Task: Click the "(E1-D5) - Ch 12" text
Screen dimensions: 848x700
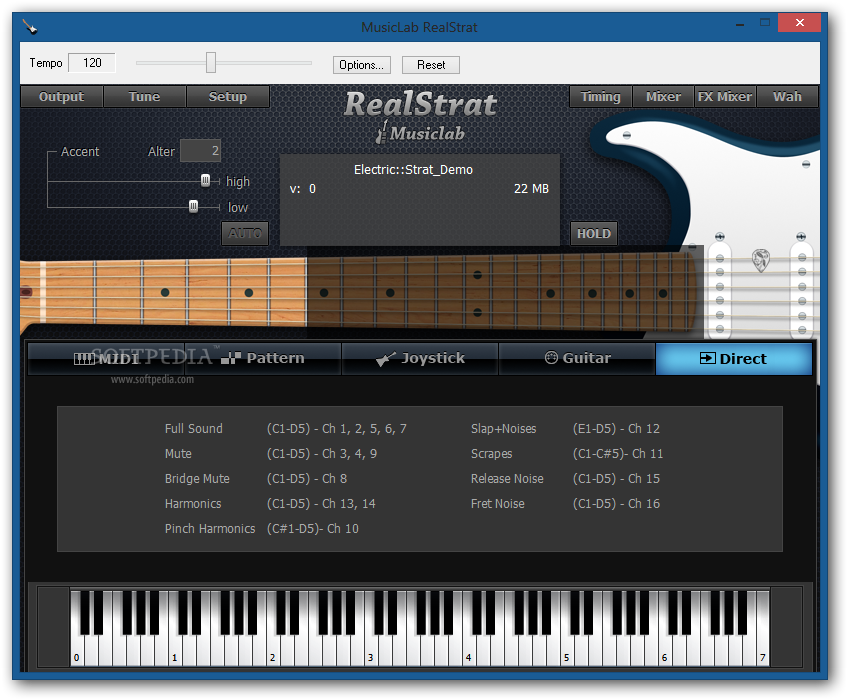Action: pos(616,429)
